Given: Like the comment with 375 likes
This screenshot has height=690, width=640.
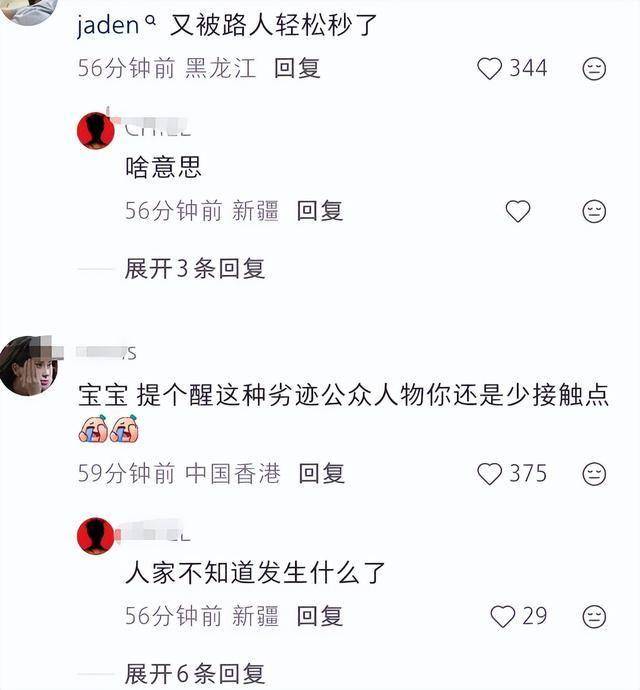Looking at the screenshot, I should click(x=489, y=474).
